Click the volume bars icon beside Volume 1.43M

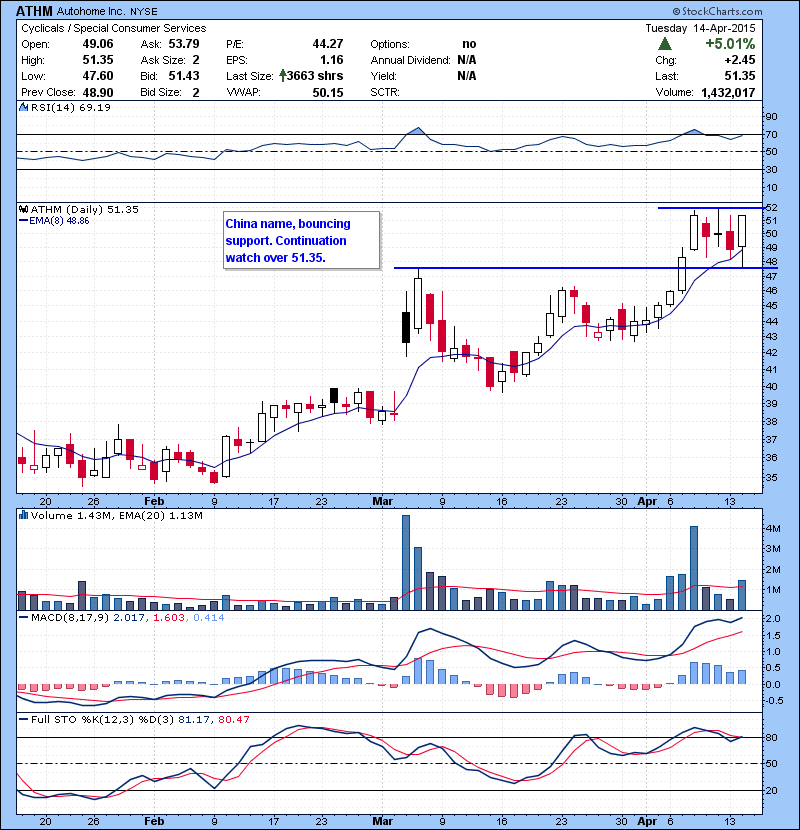(23, 515)
